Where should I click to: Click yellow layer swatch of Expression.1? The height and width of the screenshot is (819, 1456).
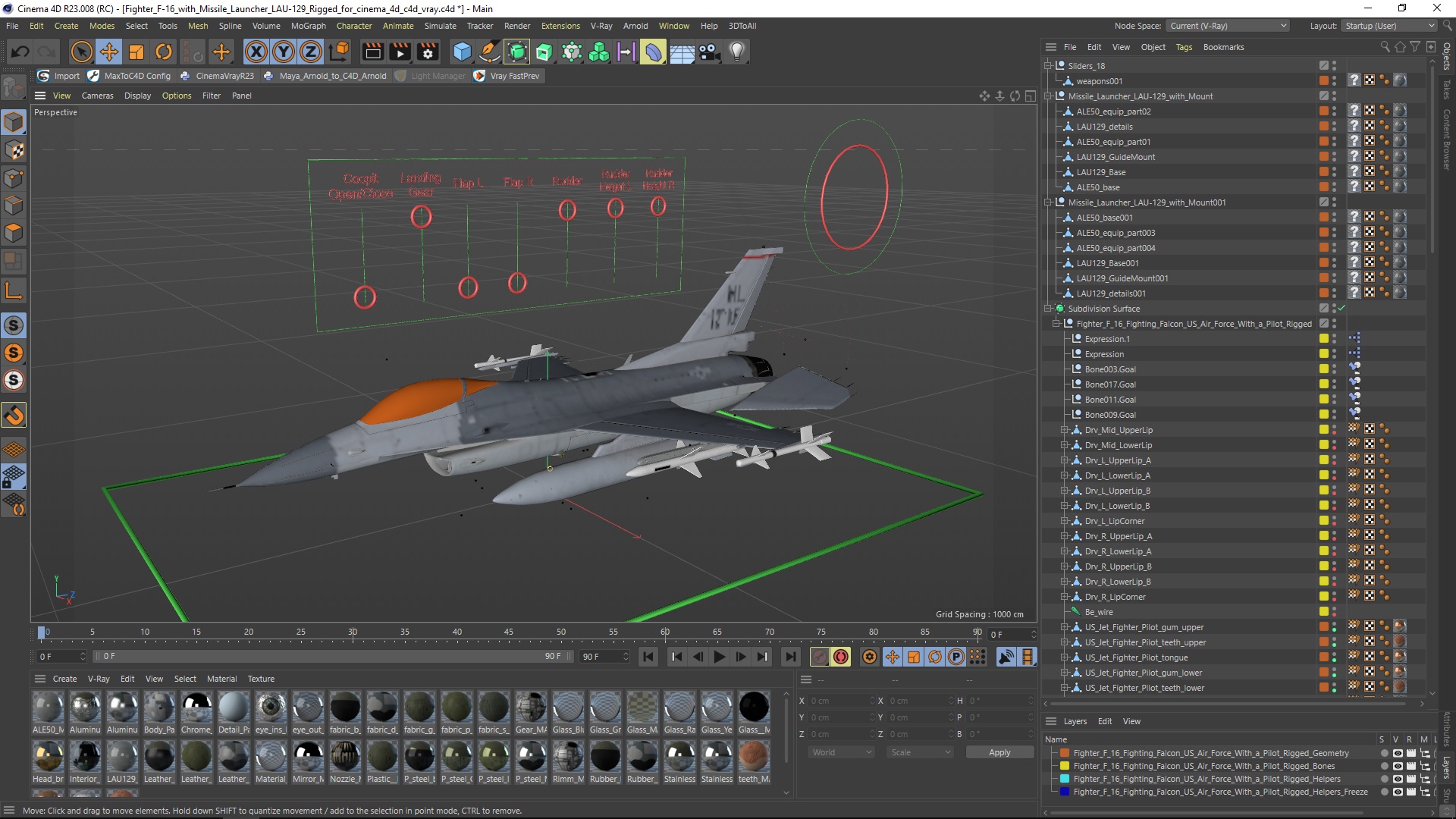(x=1324, y=339)
